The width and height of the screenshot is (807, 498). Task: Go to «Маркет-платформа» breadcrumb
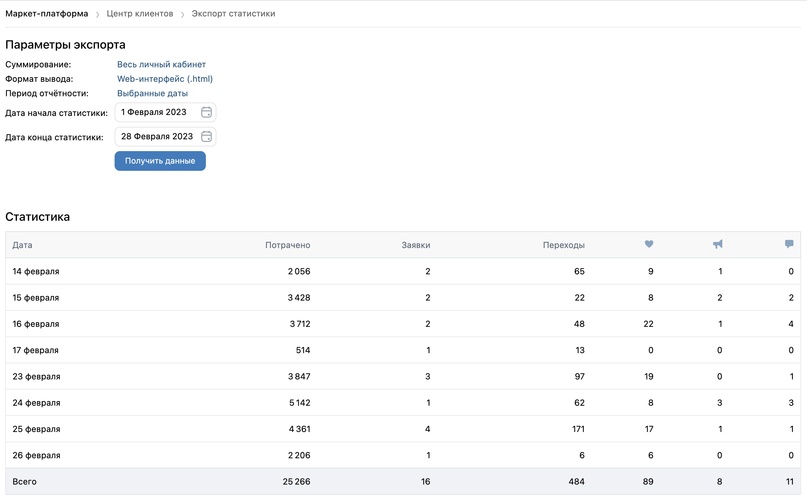pos(47,14)
